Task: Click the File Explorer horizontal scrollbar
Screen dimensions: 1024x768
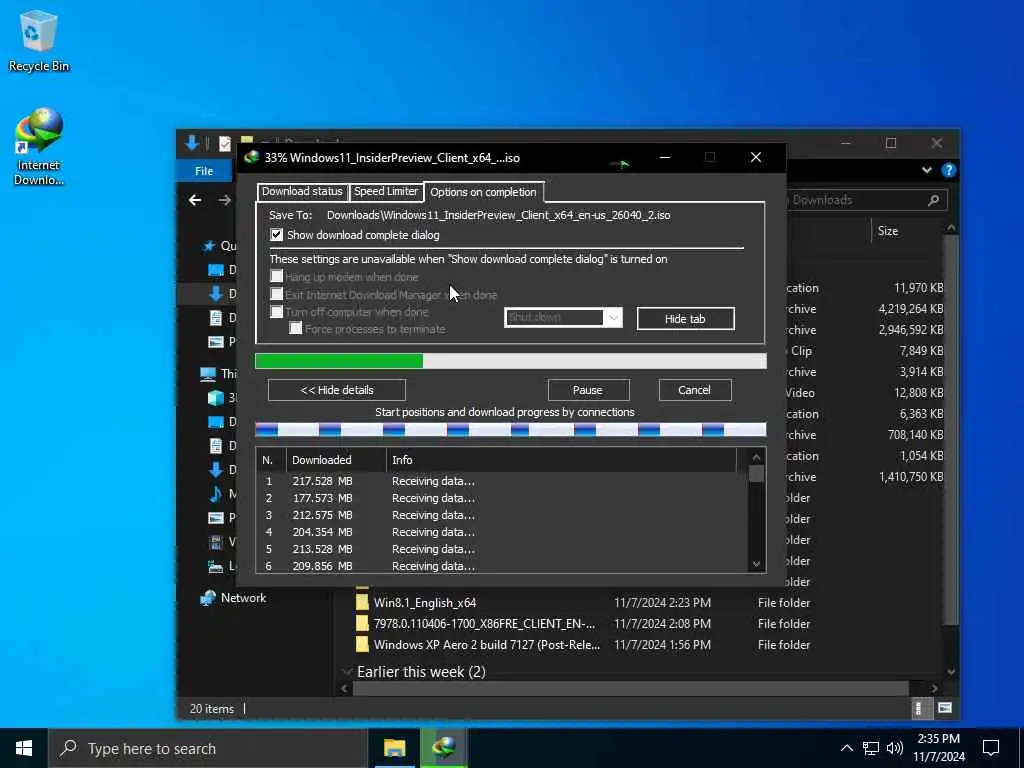Action: pos(631,688)
